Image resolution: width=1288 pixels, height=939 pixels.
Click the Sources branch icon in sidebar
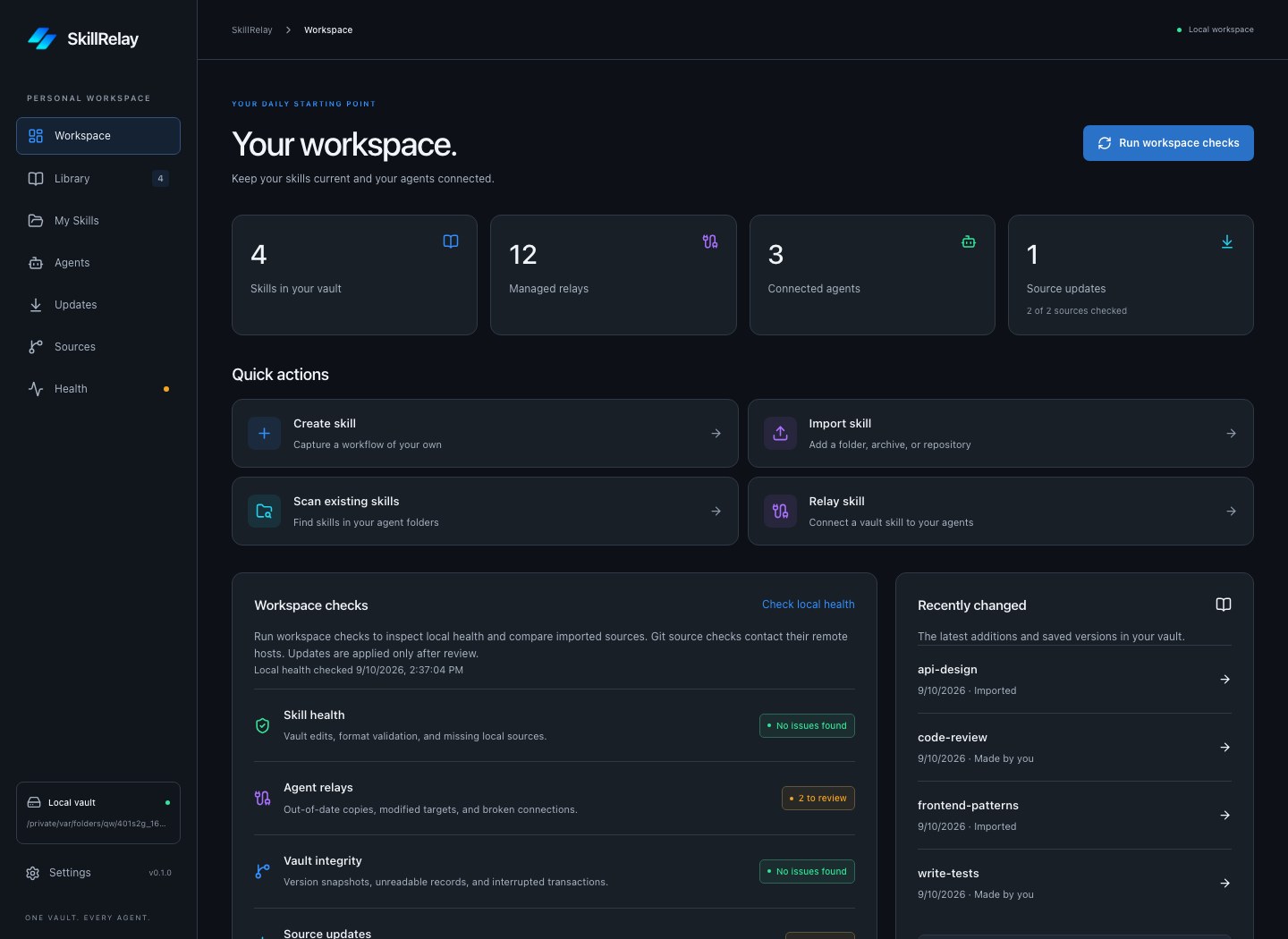36,347
